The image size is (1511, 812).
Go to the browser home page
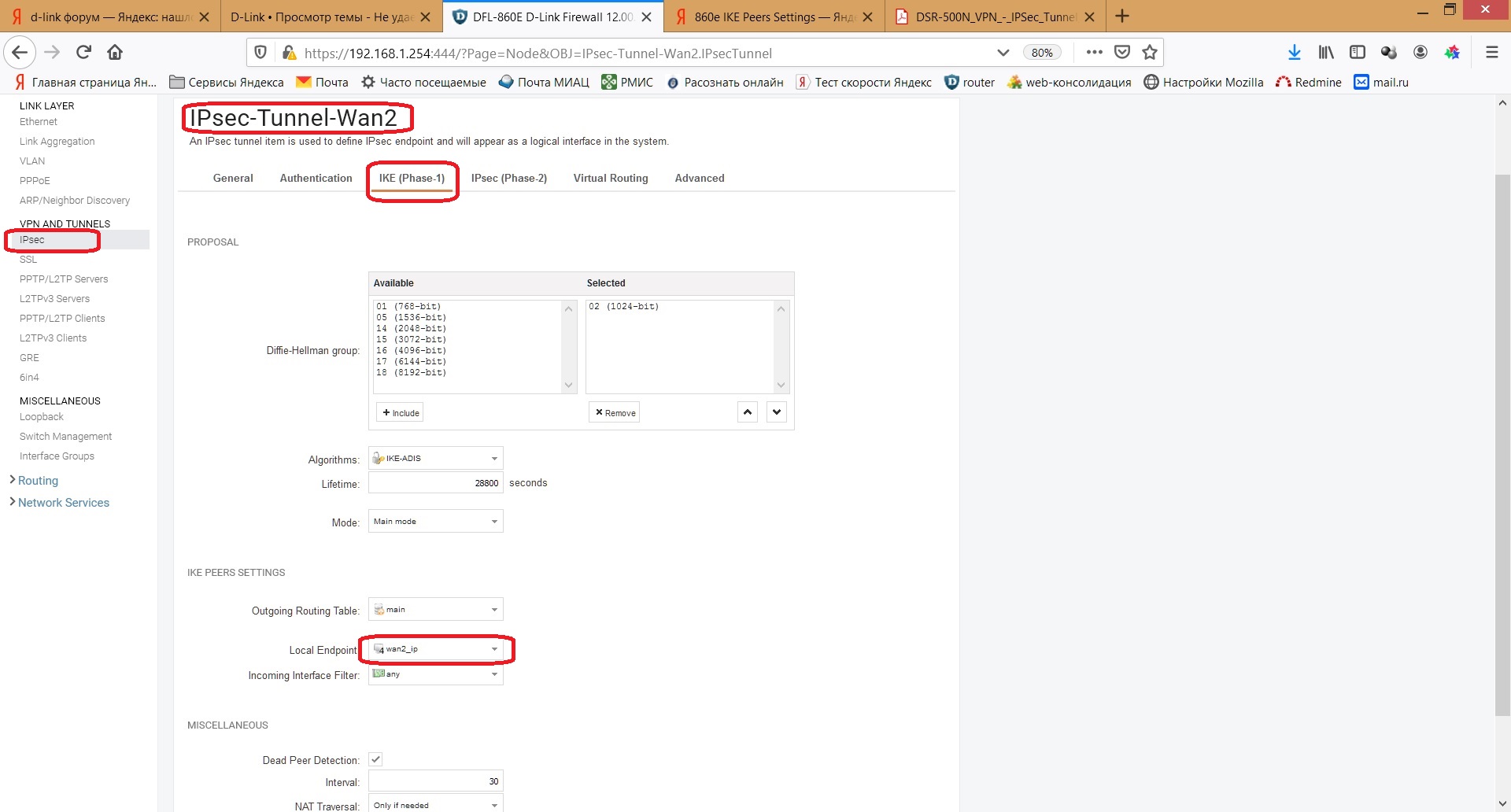click(x=115, y=53)
